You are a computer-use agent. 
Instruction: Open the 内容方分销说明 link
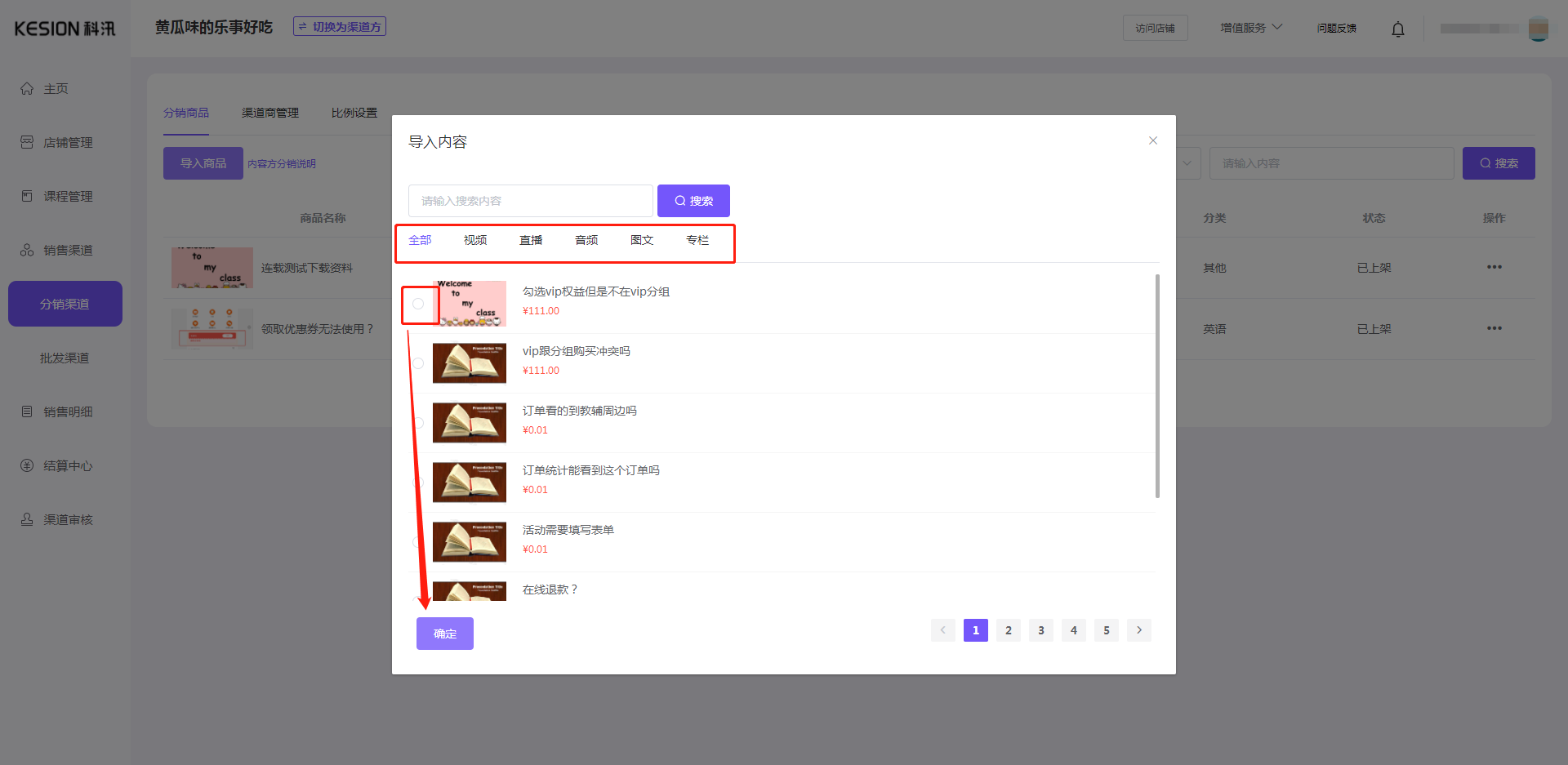pos(282,164)
